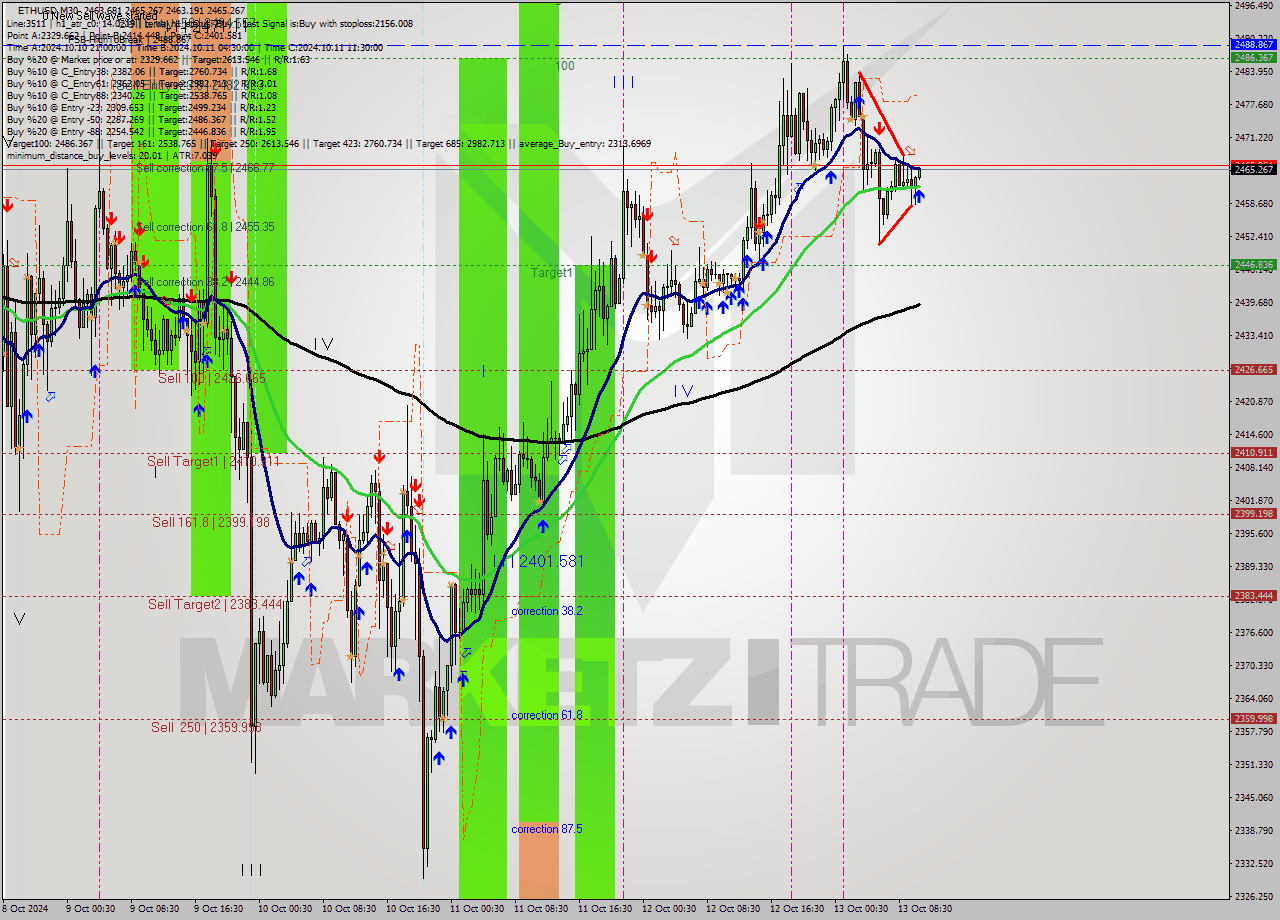Click the green '100' level label
Image resolution: width=1280 pixels, height=920 pixels.
565,65
